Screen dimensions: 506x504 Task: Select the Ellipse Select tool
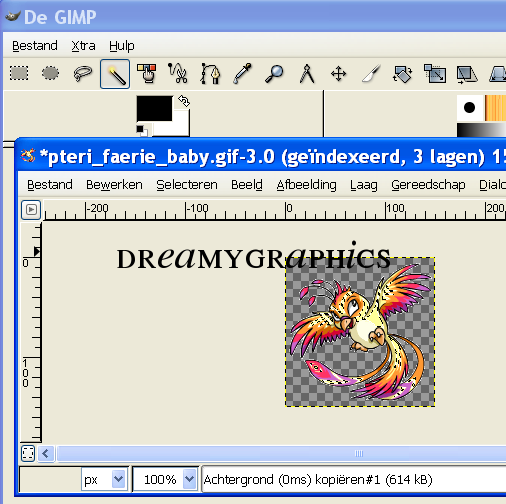[x=51, y=73]
